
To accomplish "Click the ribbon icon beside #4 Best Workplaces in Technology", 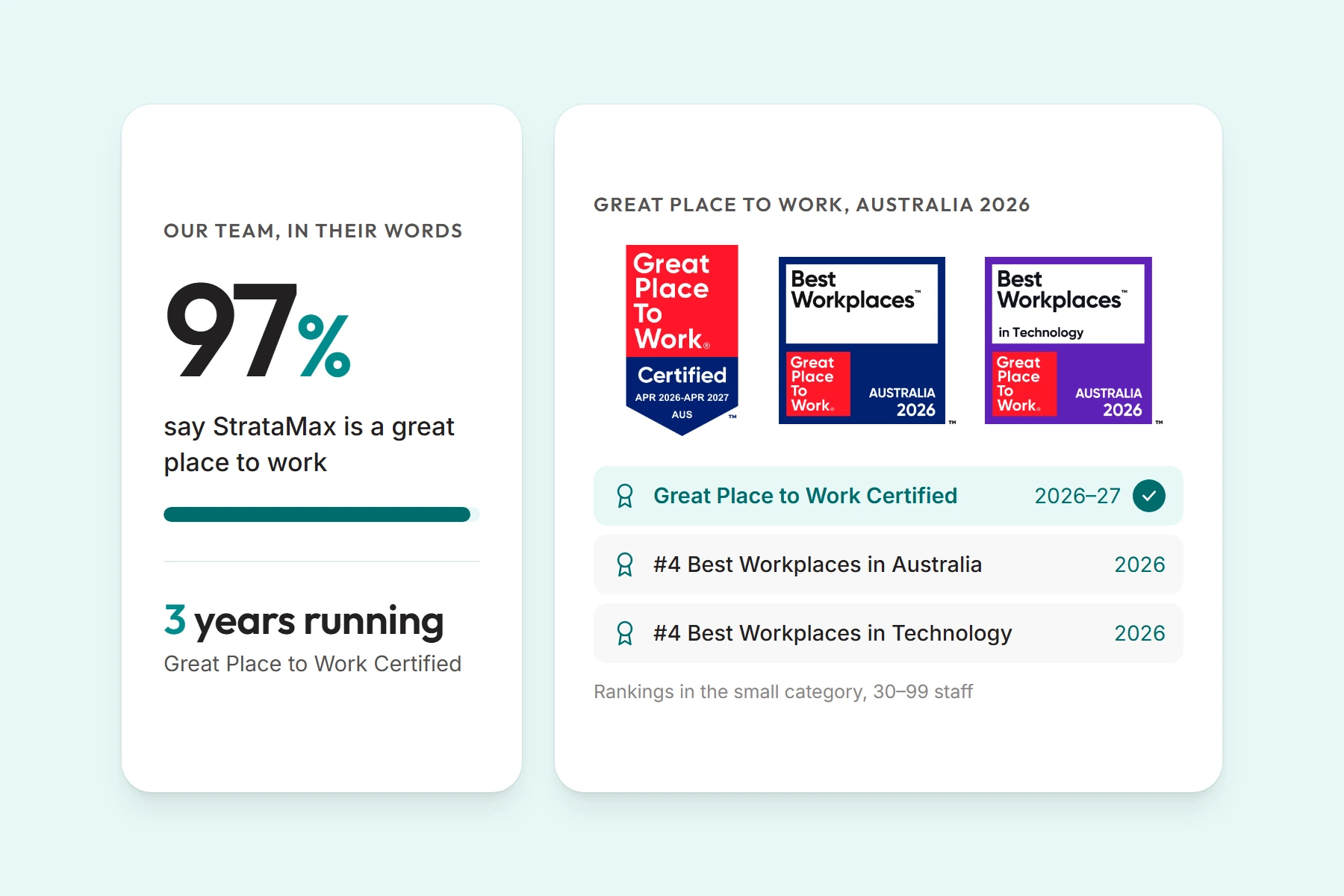I will [625, 633].
